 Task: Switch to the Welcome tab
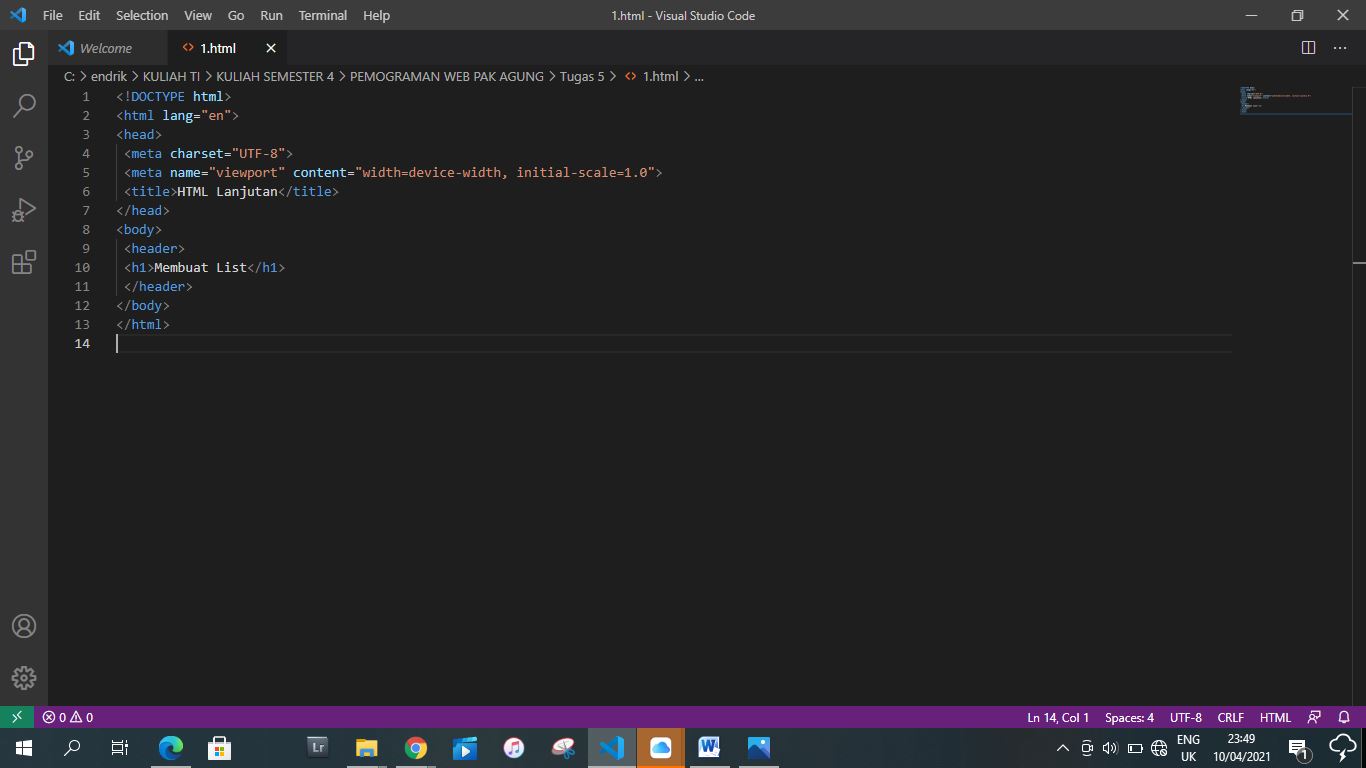click(x=105, y=47)
